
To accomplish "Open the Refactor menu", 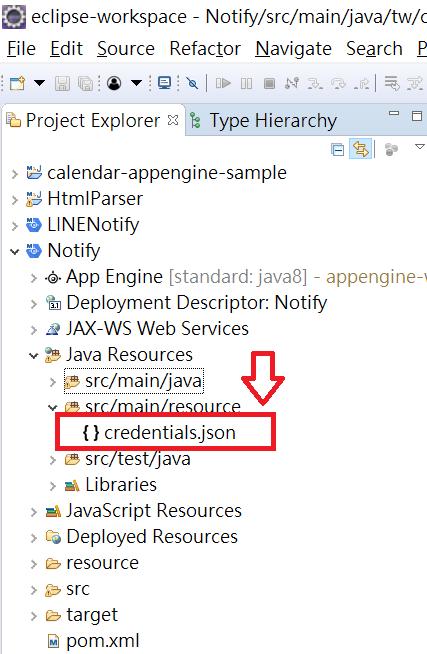I will [x=205, y=49].
